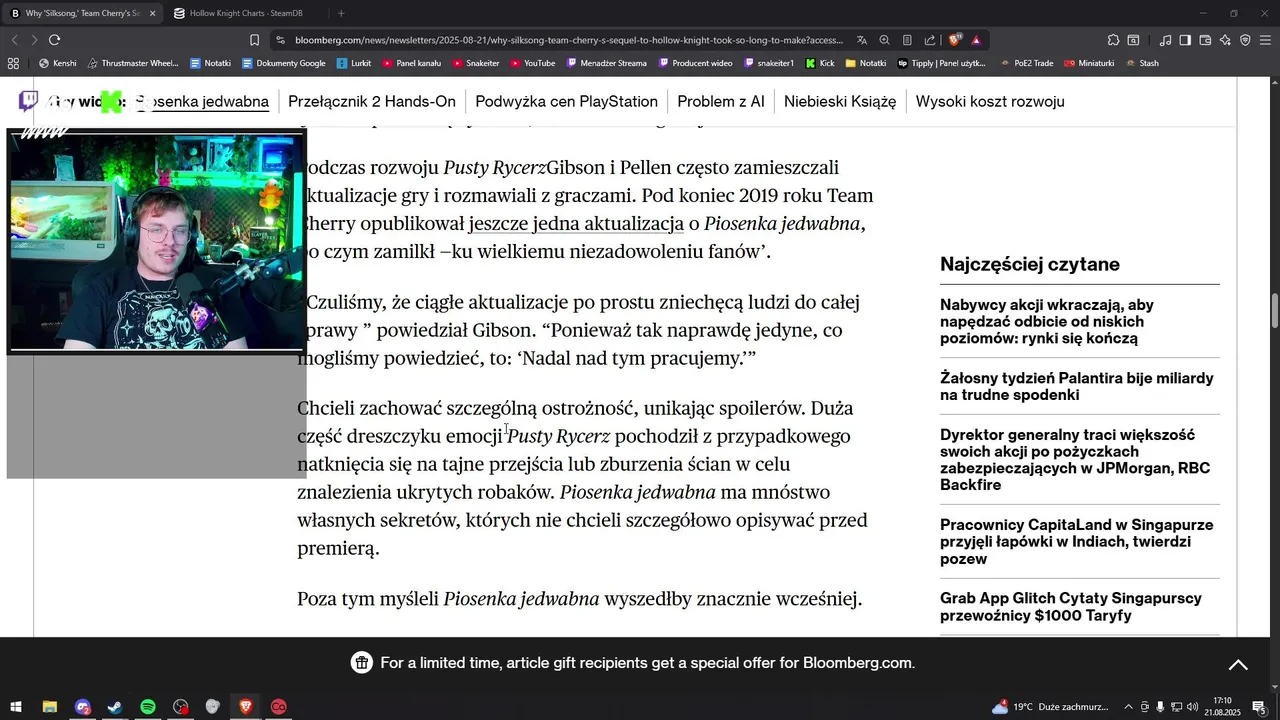1280x720 pixels.
Task: Open Menadżer Streama bookmark
Action: 606,63
